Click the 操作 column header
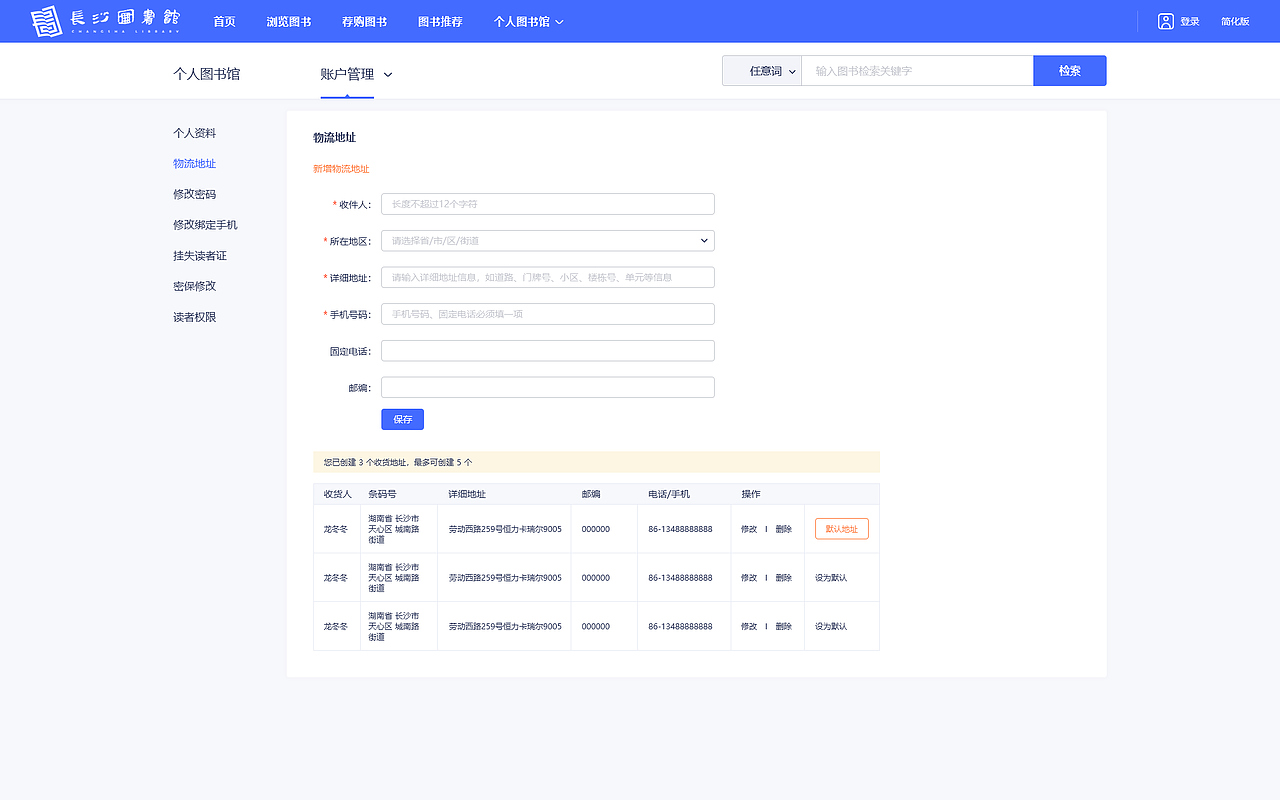This screenshot has height=800, width=1280. (751, 494)
